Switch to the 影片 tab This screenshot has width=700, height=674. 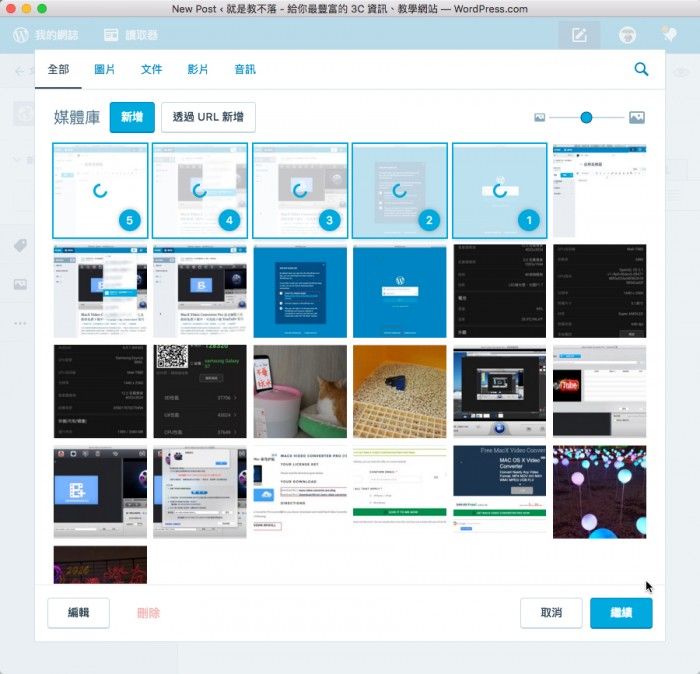[x=198, y=70]
